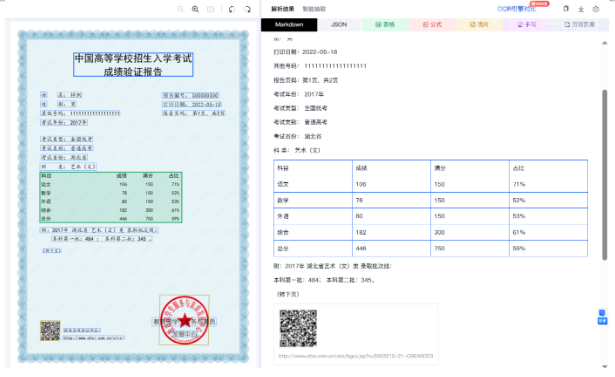Select the 解析结果 tab
This screenshot has height=377, width=615.
pyautogui.click(x=283, y=9)
